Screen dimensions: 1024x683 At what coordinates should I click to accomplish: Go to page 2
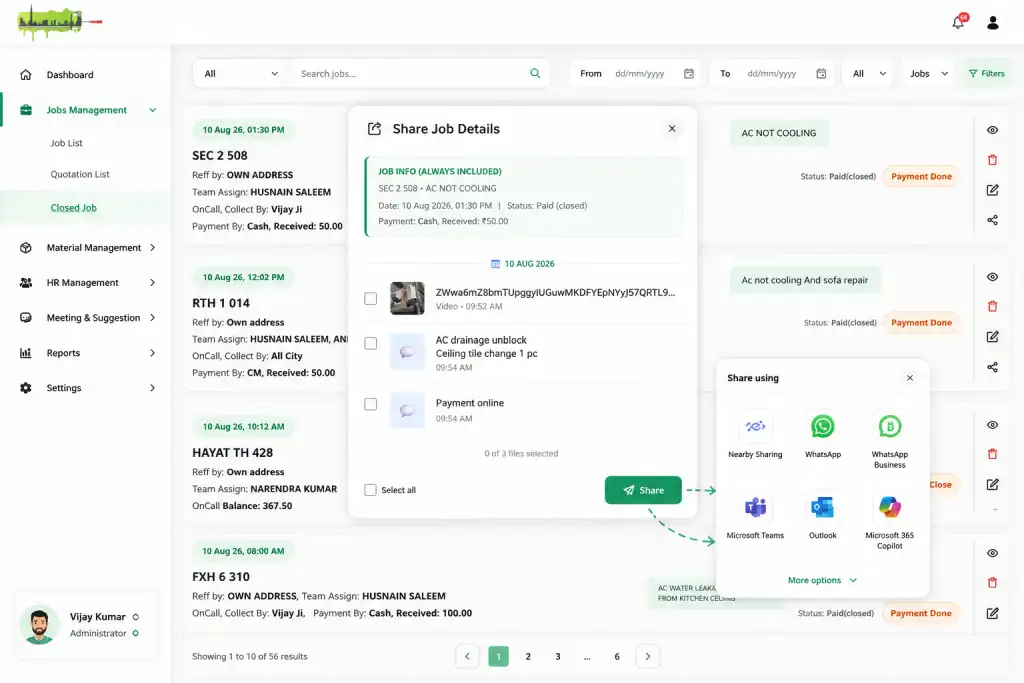click(x=528, y=656)
